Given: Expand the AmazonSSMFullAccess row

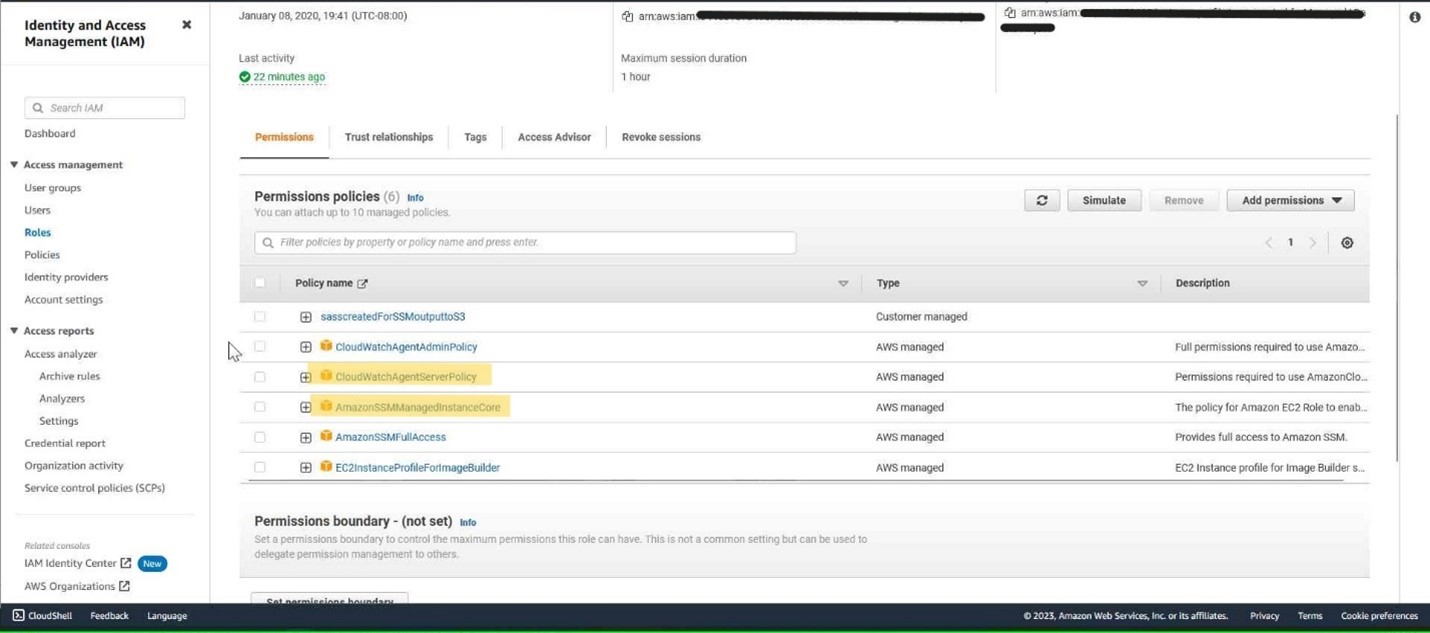Looking at the screenshot, I should 305,437.
